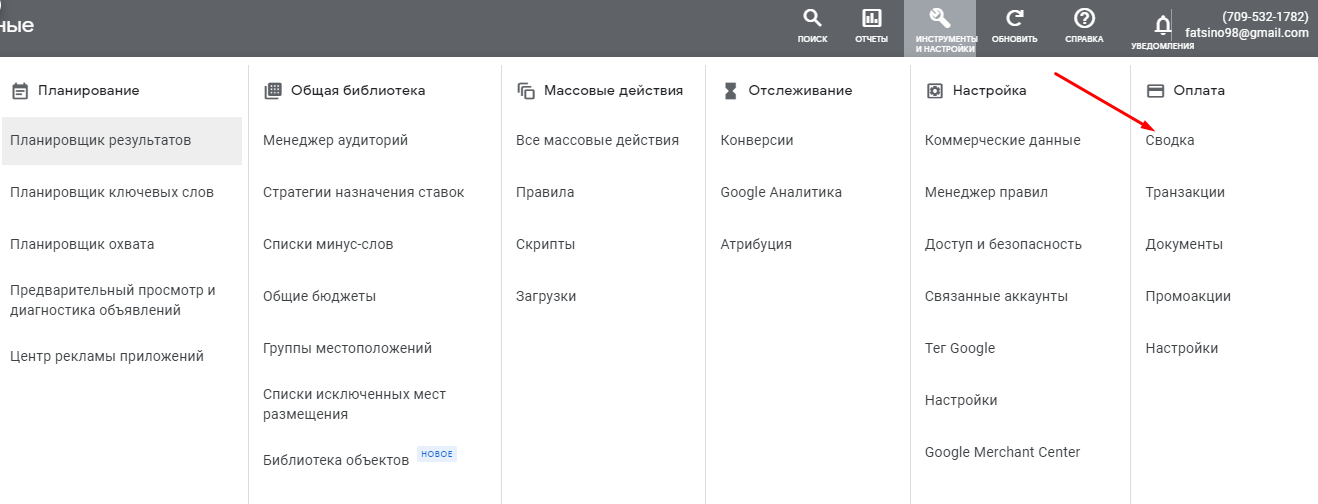The width and height of the screenshot is (1318, 504).
Task: Click the Планирование calendar icon
Action: coord(19,90)
